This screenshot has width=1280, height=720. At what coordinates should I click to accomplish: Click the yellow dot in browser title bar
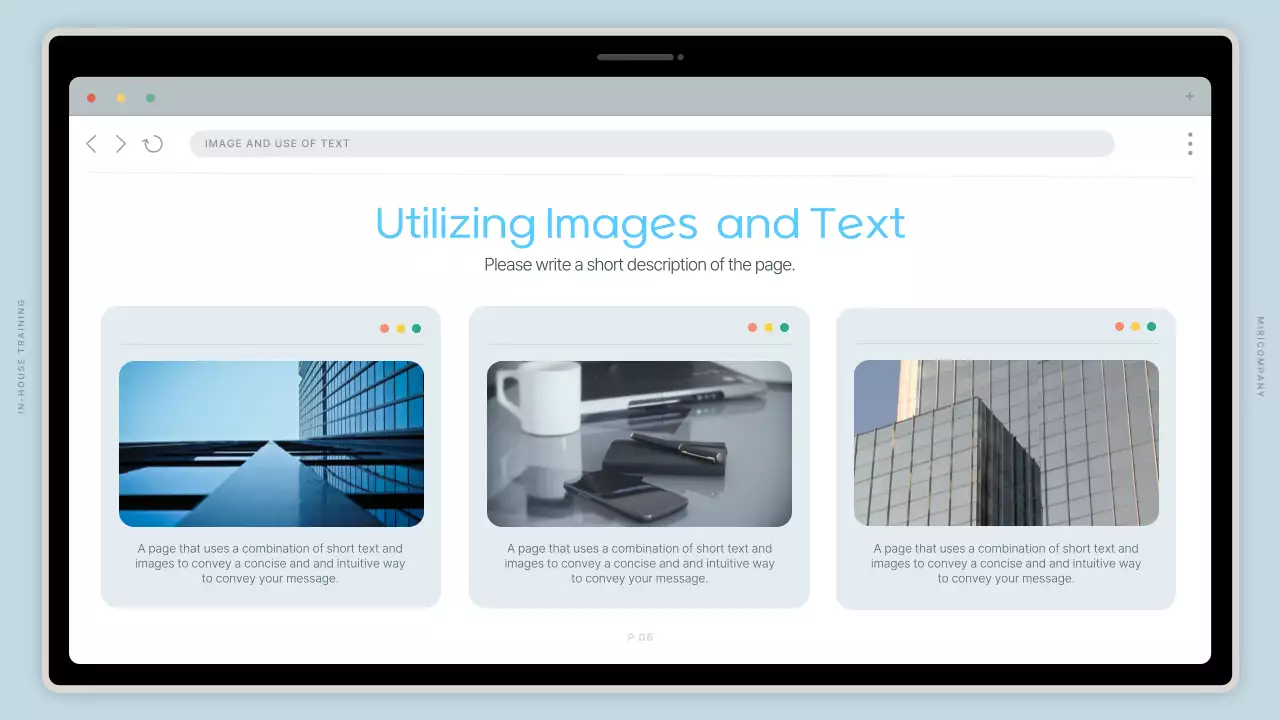121,98
